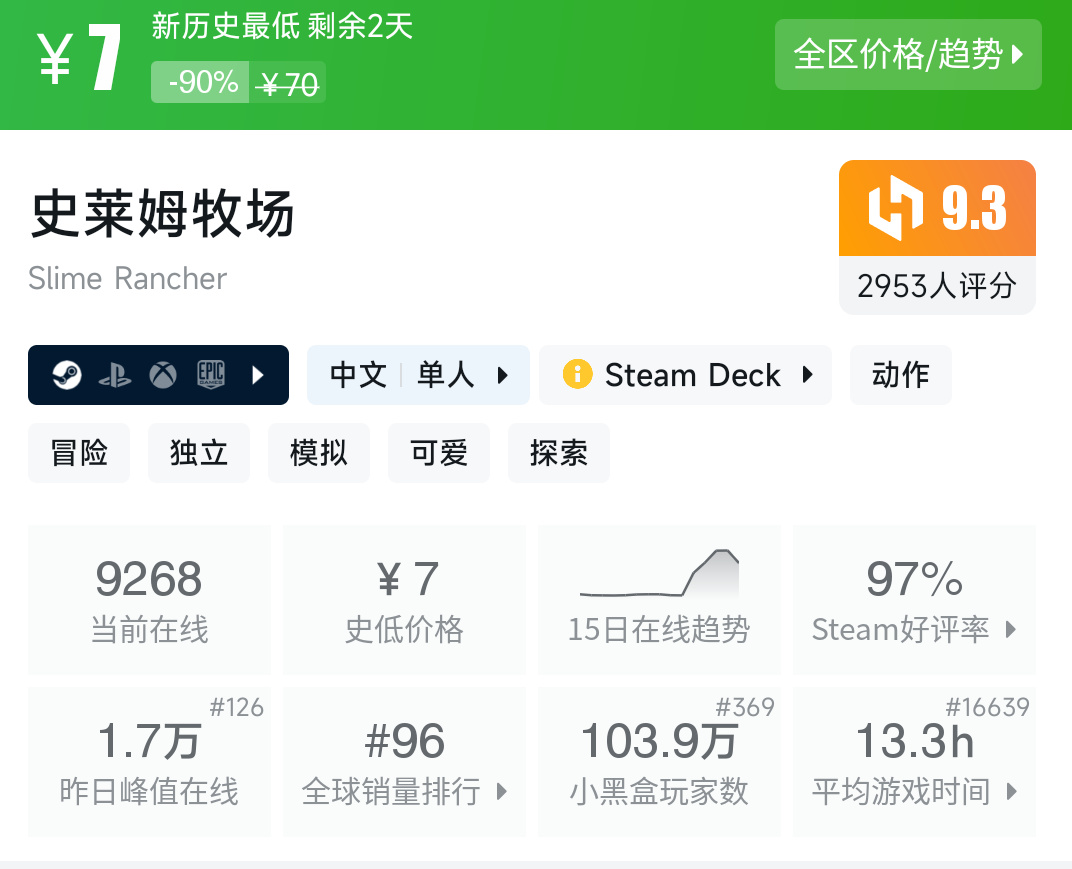Click the Xbox platform icon
Viewport: 1072px width, 869px height.
pyautogui.click(x=163, y=375)
